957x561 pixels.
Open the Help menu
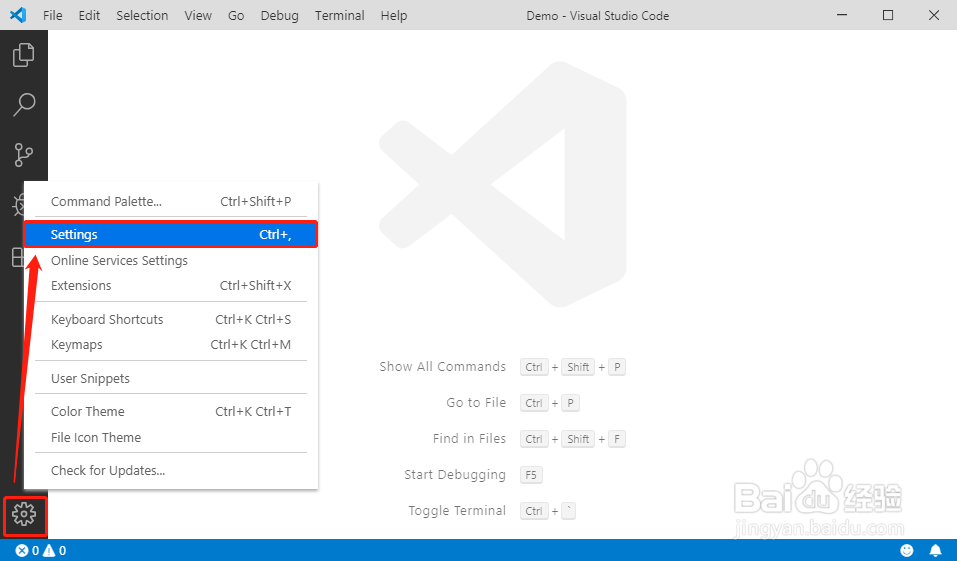tap(394, 15)
